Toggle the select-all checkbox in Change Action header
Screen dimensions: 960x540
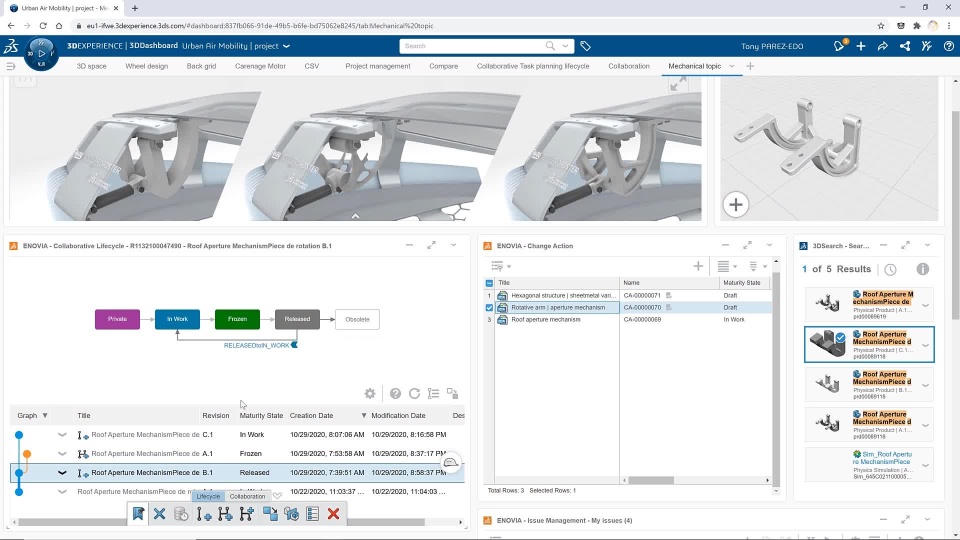tap(489, 283)
